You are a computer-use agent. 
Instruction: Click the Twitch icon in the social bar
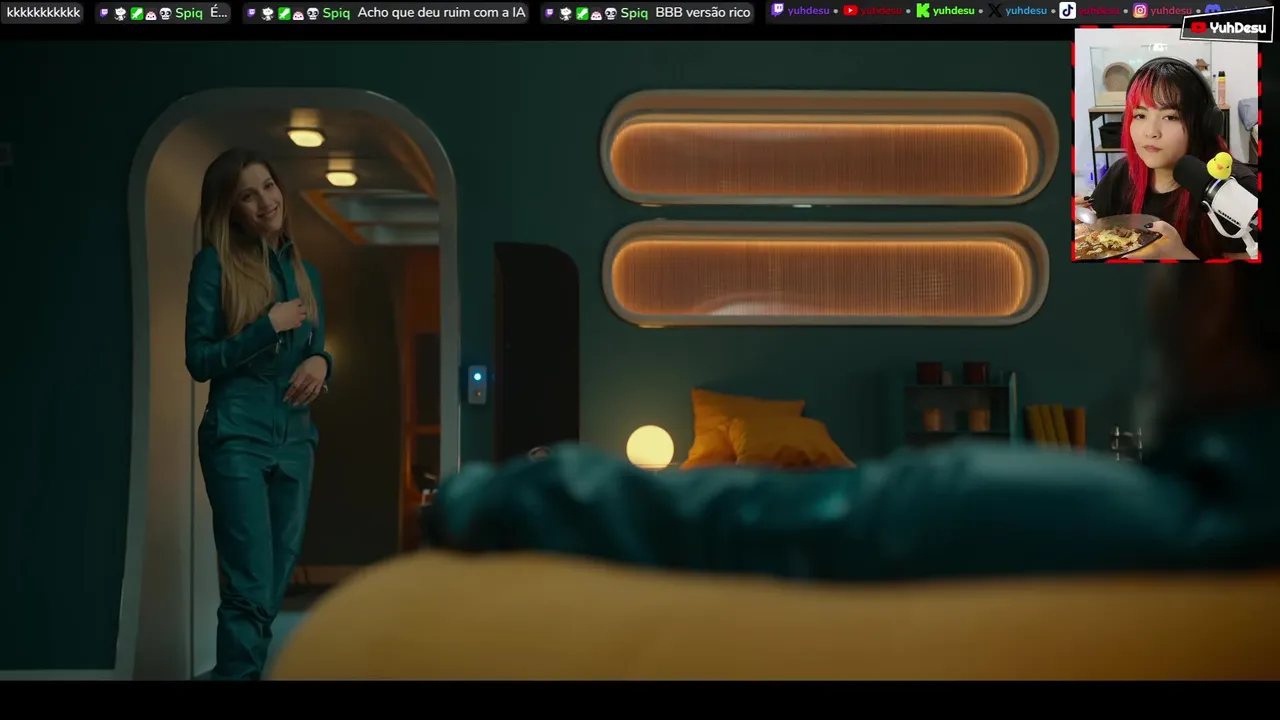coord(778,11)
